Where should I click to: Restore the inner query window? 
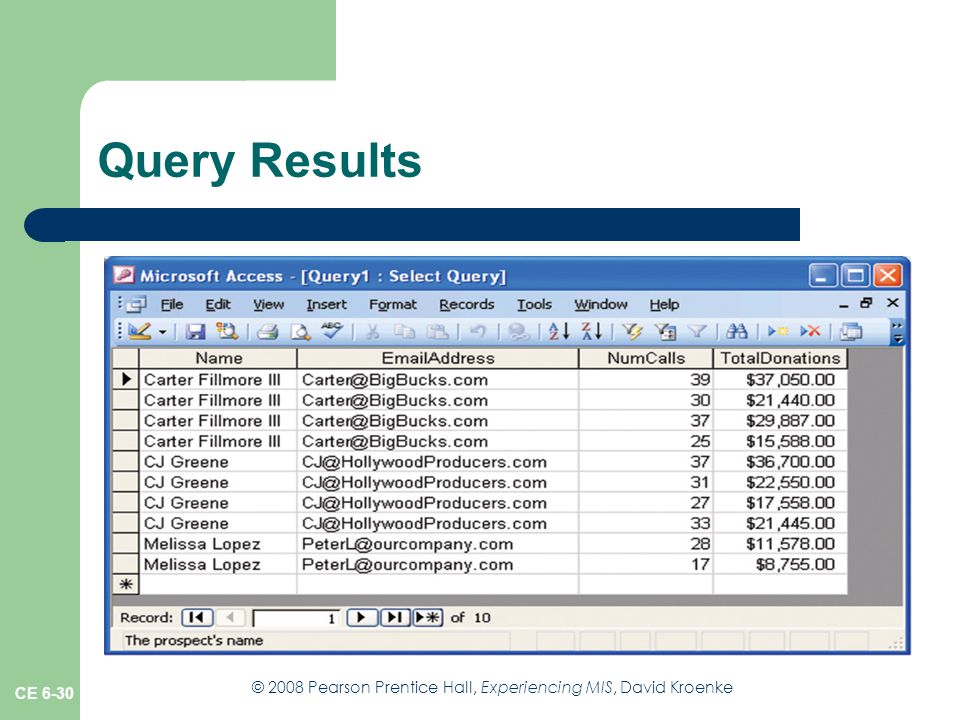coord(866,302)
